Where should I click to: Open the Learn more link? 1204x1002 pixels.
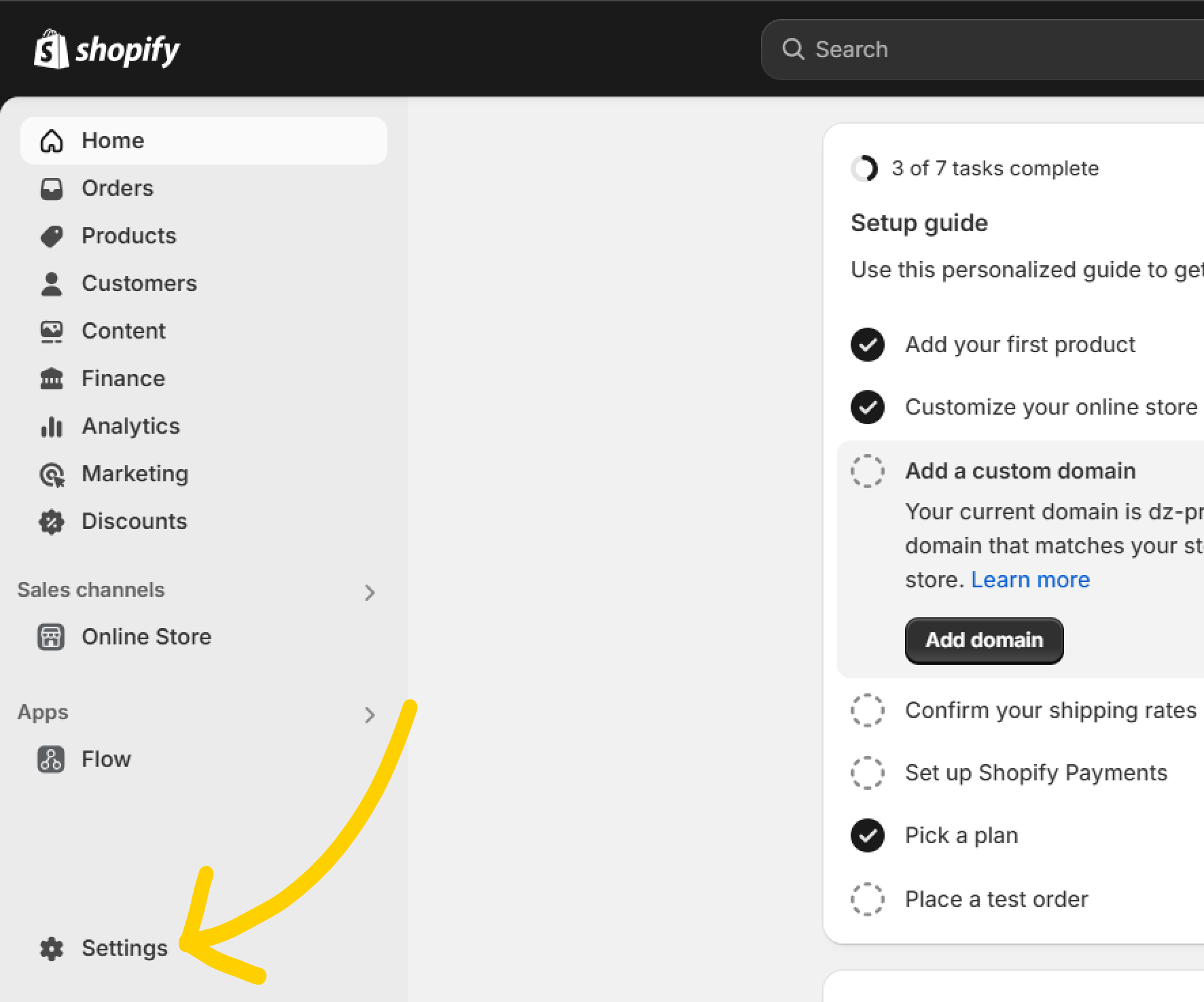1030,580
